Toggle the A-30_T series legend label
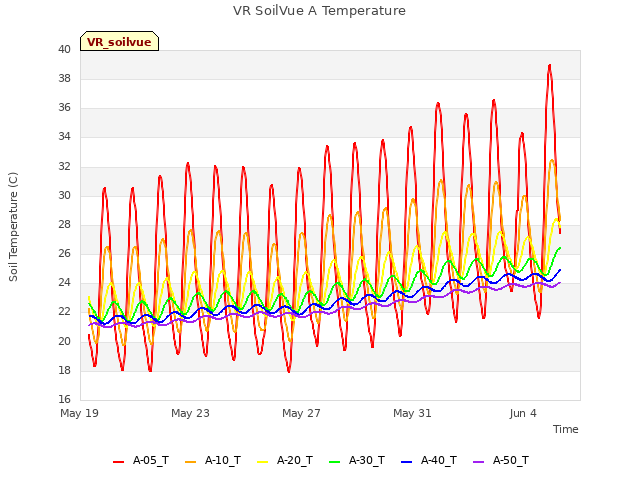The width and height of the screenshot is (640, 480). (x=367, y=461)
